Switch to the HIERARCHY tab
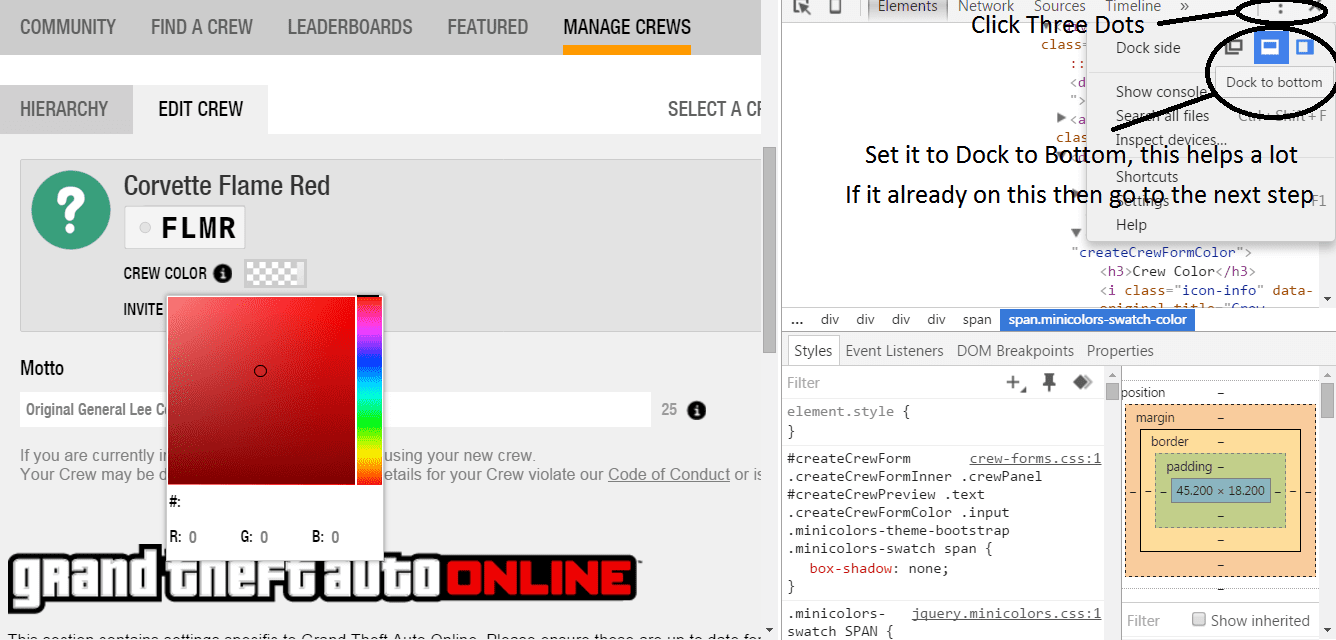This screenshot has width=1336, height=640. [x=64, y=109]
